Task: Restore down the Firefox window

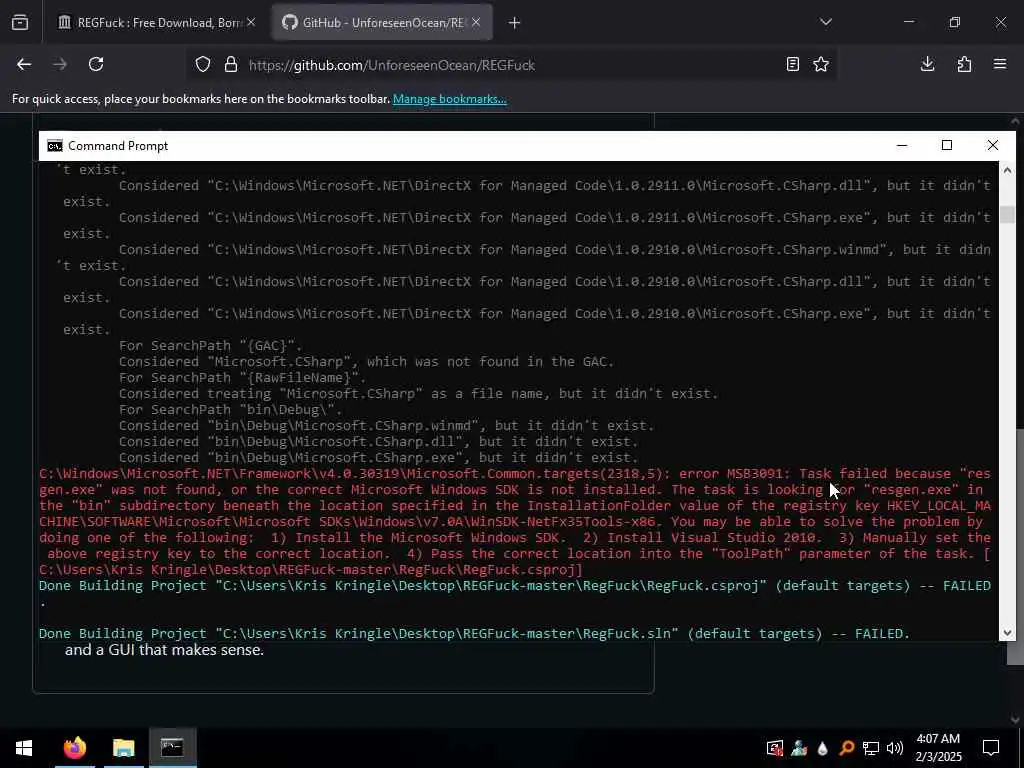Action: (x=955, y=22)
